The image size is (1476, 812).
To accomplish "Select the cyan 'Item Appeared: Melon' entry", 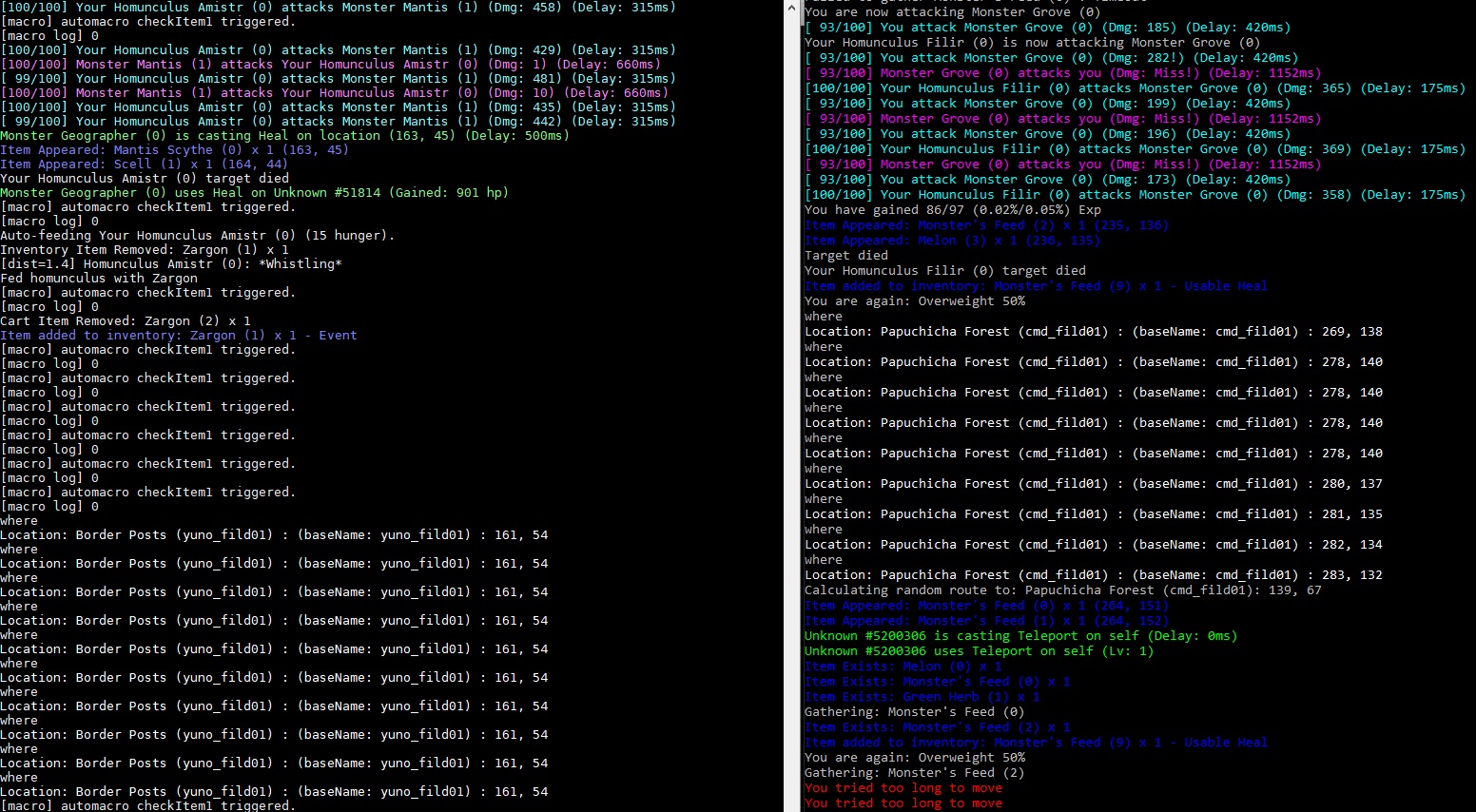I will (952, 240).
